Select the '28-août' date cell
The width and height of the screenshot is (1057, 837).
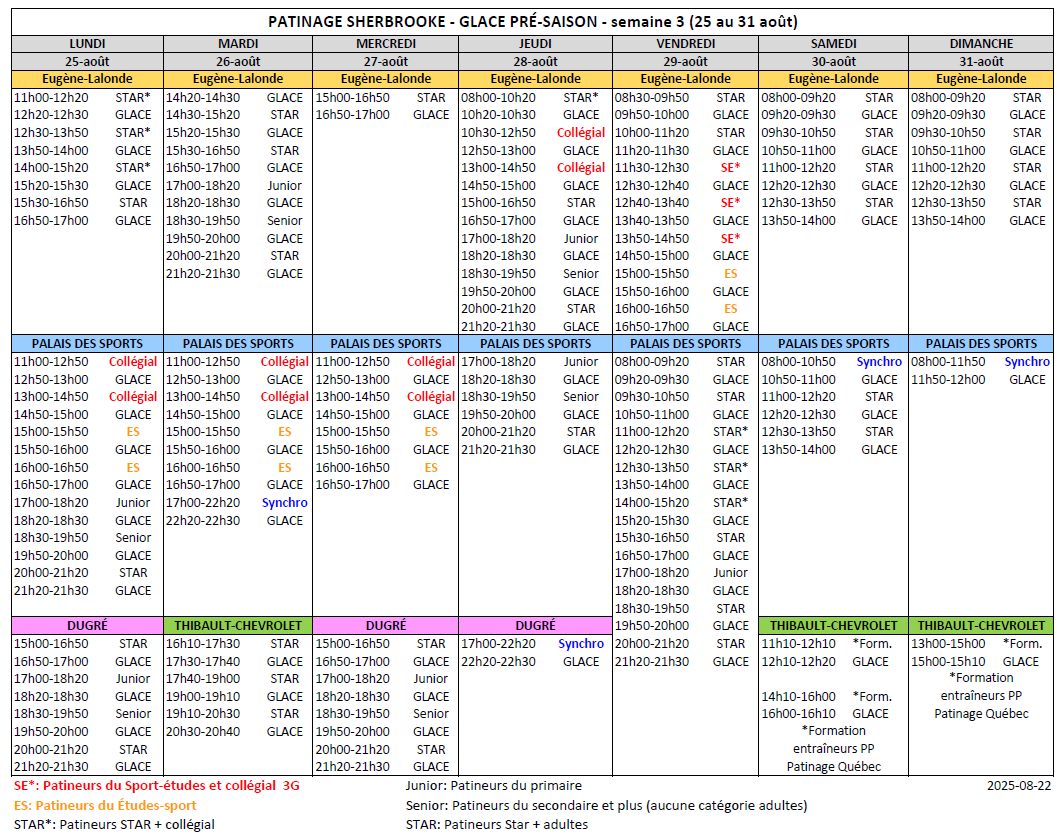pos(535,61)
